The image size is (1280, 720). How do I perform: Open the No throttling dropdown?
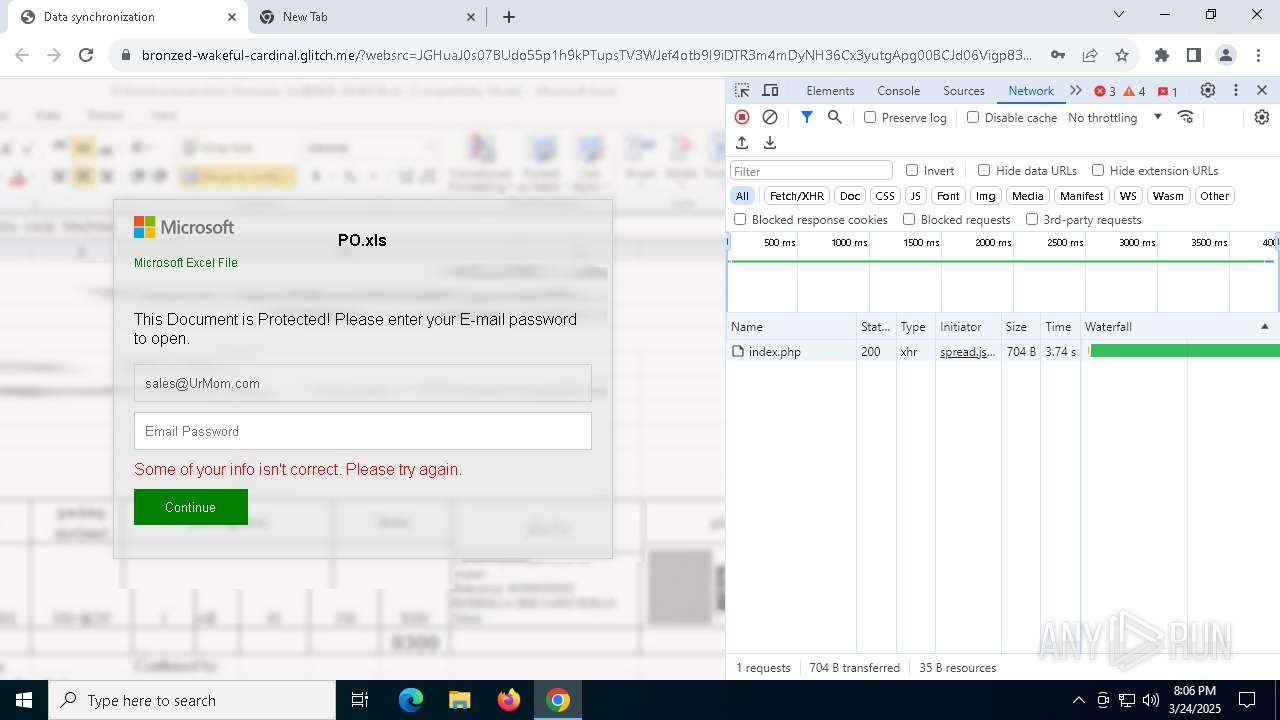coord(1114,117)
